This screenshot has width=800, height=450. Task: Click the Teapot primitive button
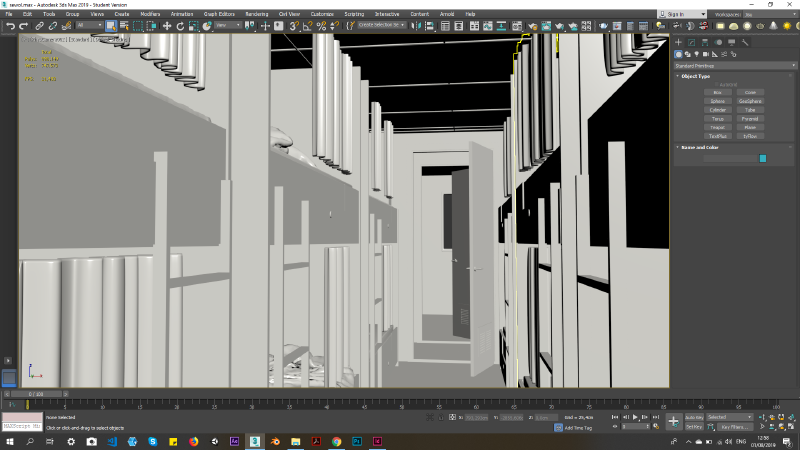pos(717,127)
